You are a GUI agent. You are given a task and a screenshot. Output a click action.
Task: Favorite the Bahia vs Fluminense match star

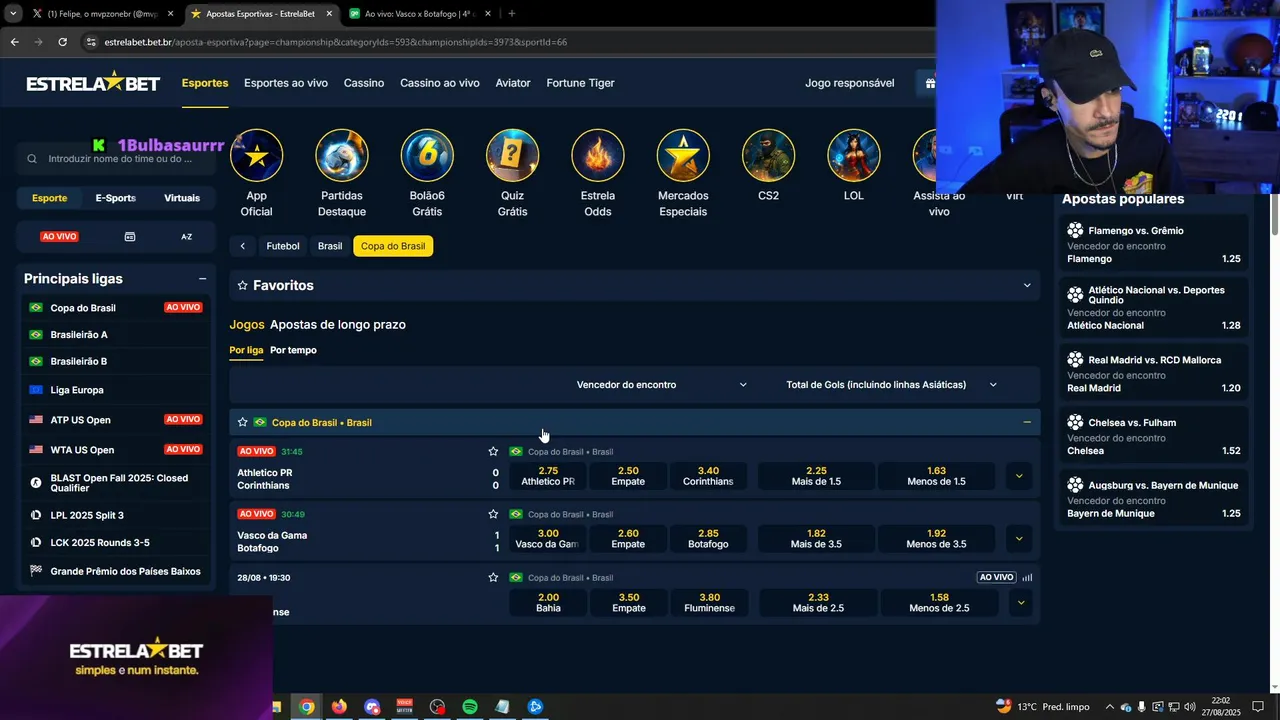tap(493, 578)
